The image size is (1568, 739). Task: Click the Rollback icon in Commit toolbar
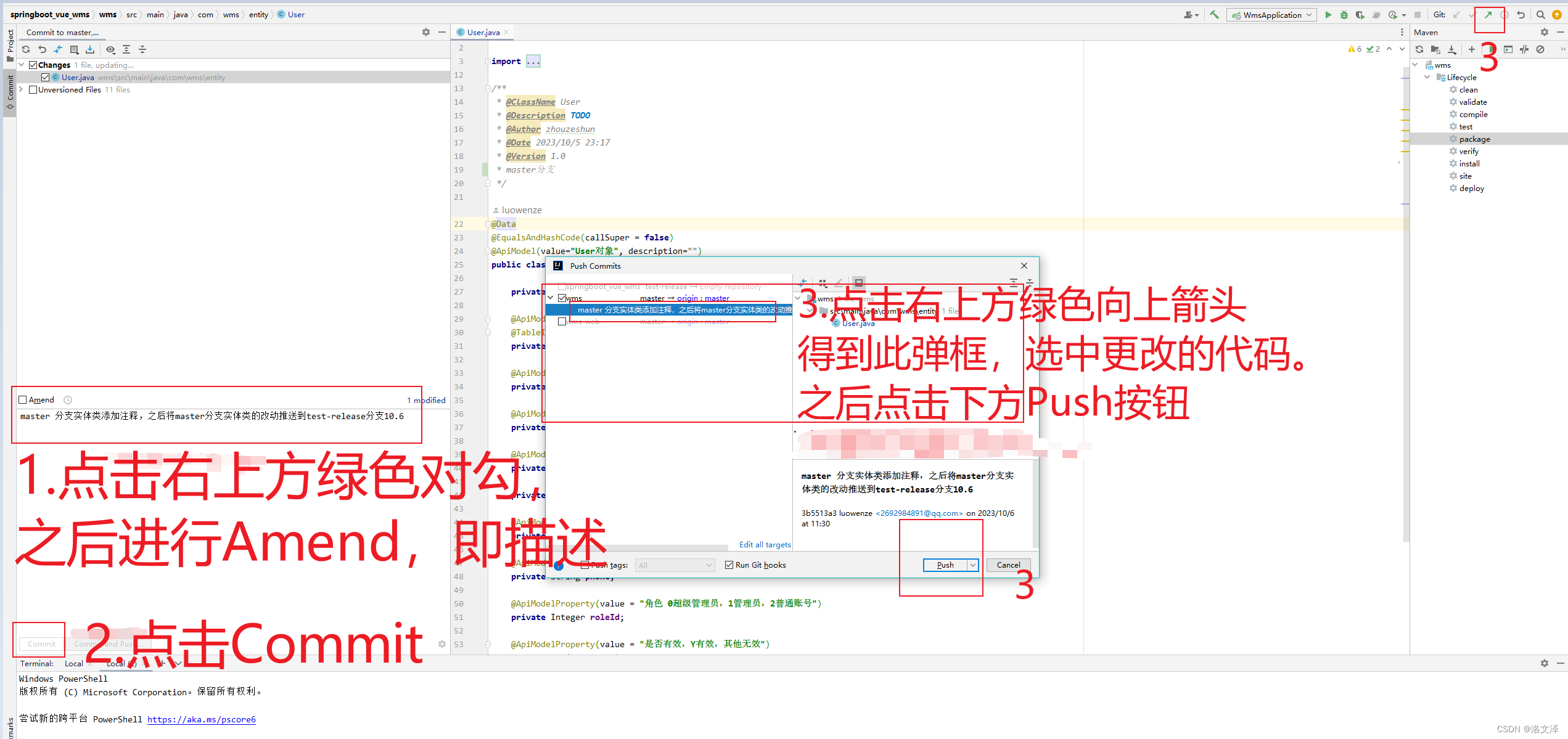pos(42,49)
